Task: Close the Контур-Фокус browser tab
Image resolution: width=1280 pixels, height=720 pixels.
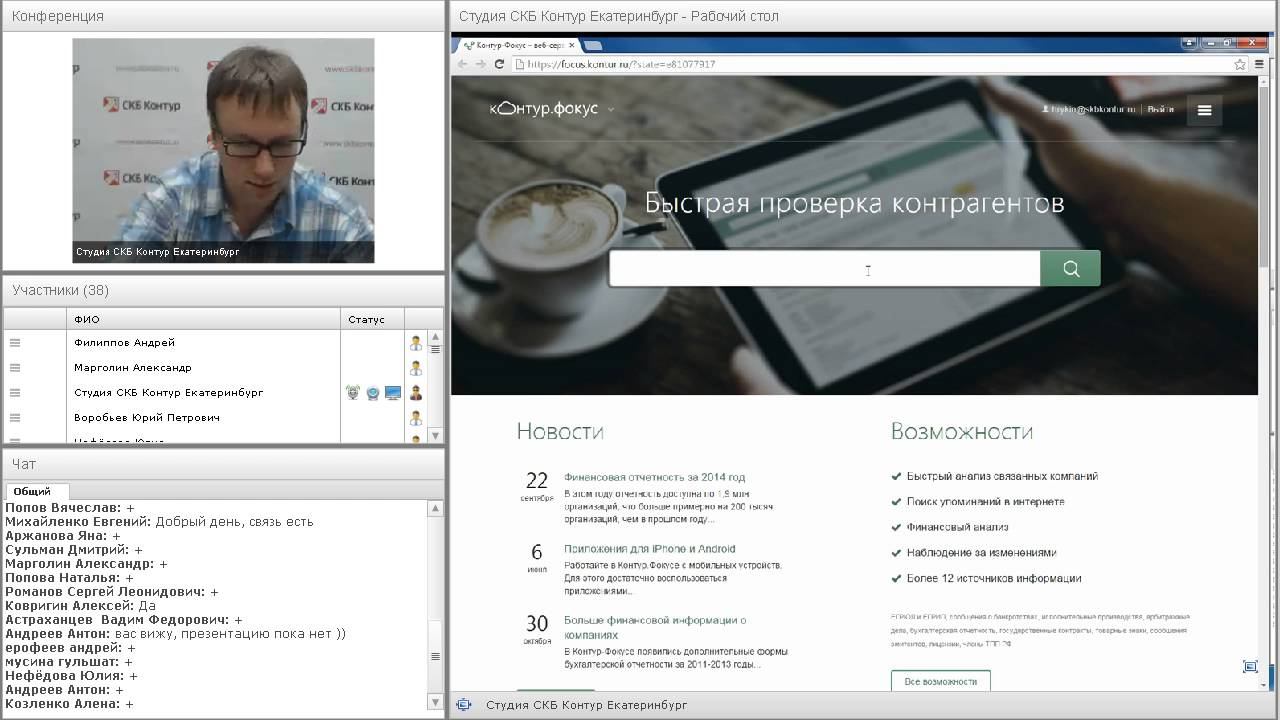Action: (571, 45)
